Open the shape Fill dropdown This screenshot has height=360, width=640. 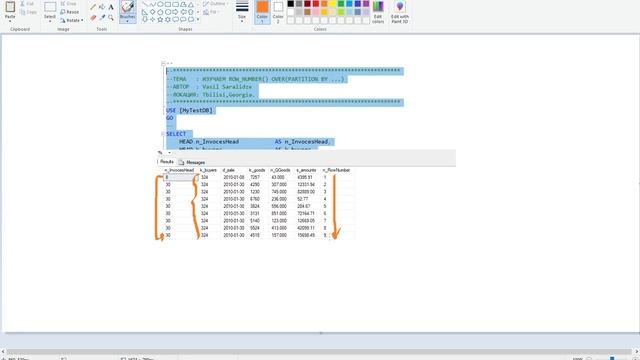pyautogui.click(x=211, y=12)
